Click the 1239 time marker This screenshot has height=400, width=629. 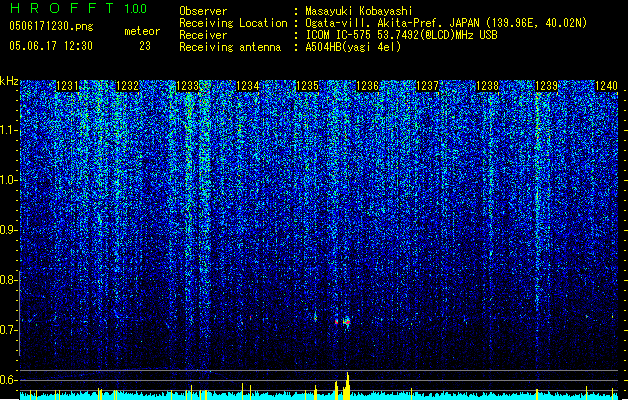547,86
